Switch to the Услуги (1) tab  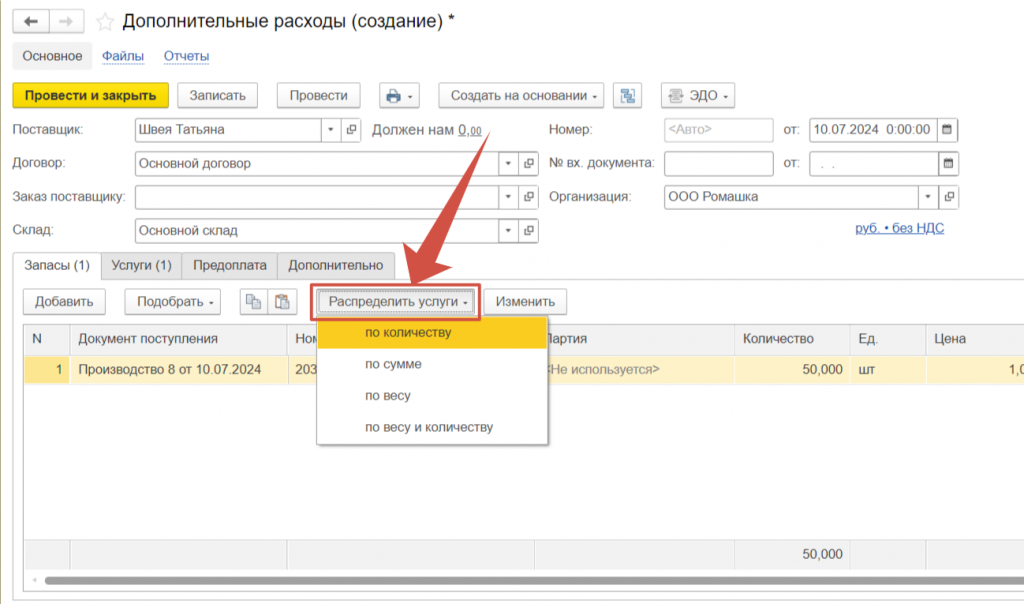tap(141, 265)
